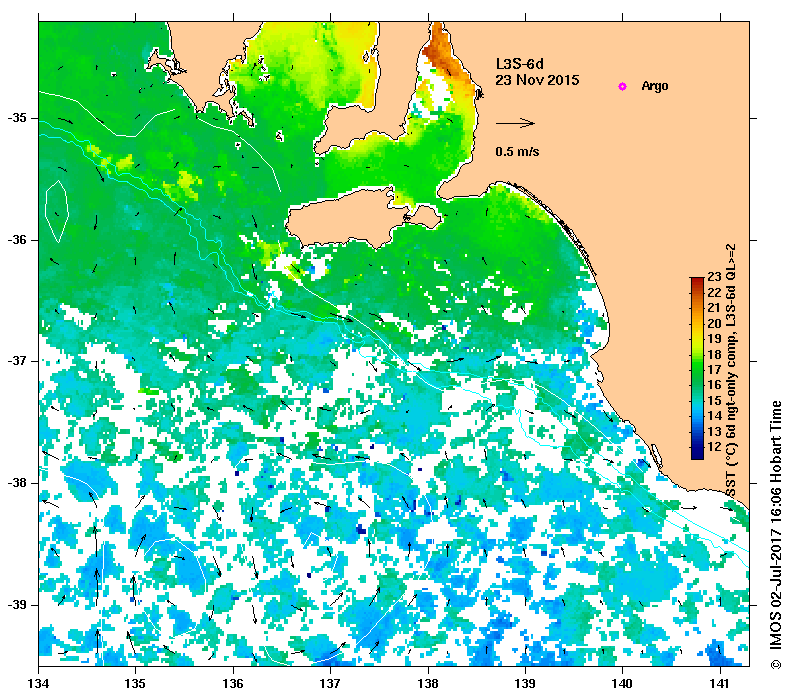Click longitude label 135
This screenshot has height=700, width=791.
pyautogui.click(x=135, y=684)
